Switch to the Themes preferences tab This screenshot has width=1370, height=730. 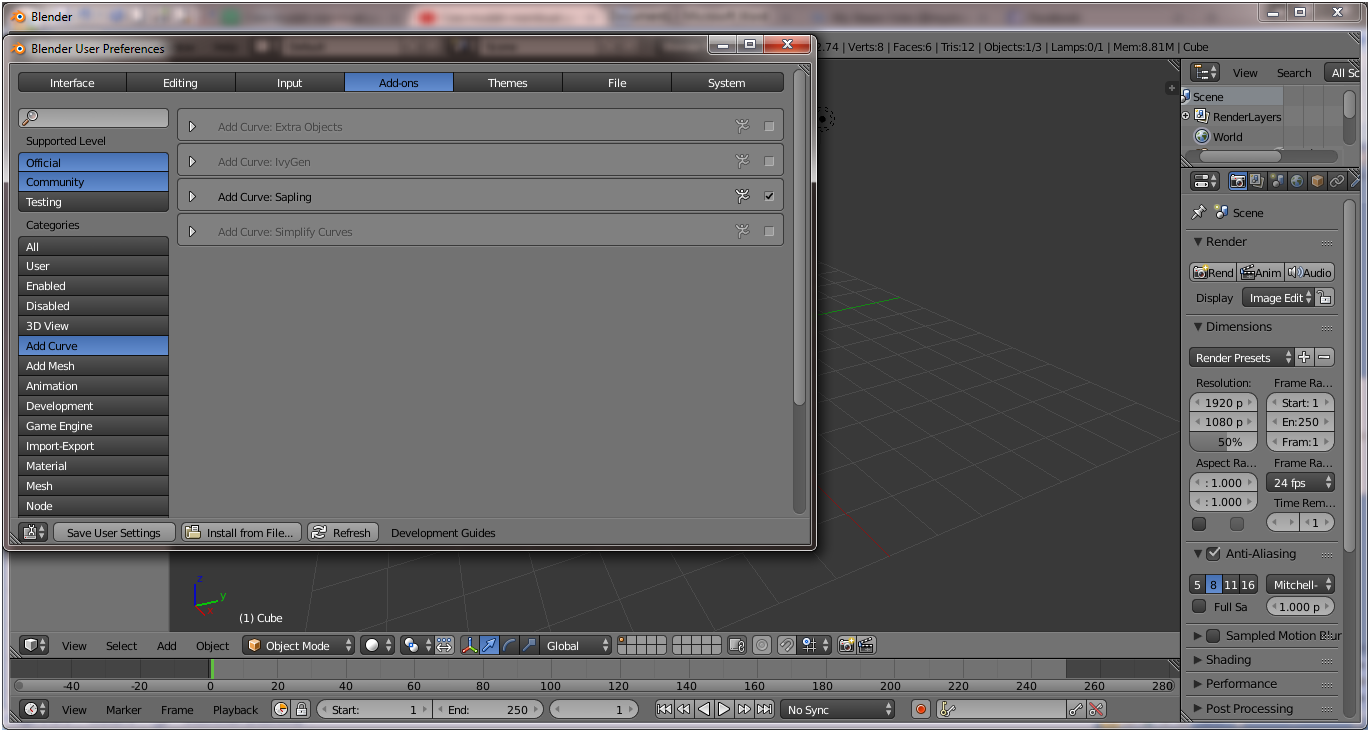507,83
